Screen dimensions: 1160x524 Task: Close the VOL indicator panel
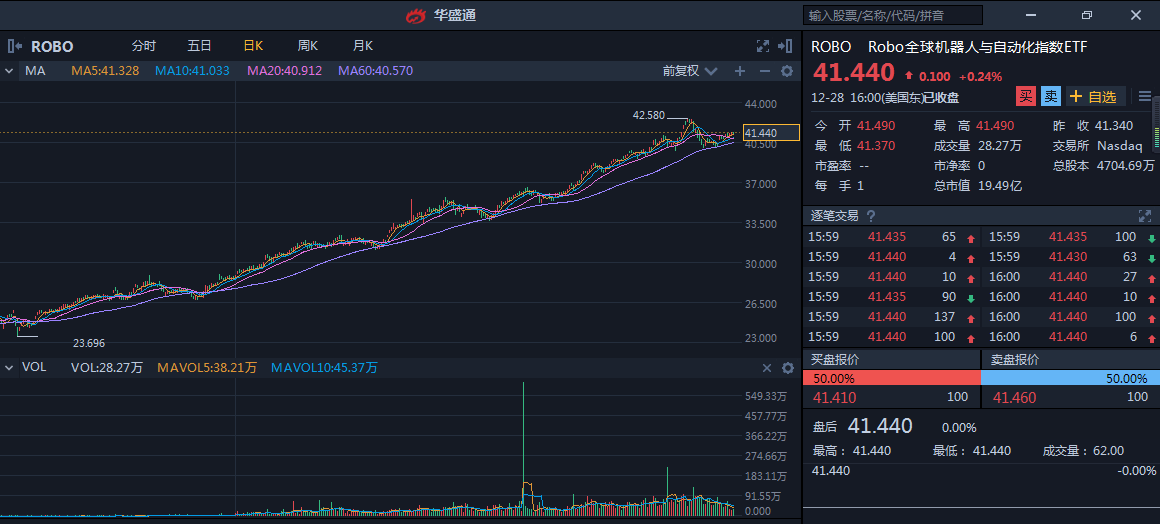pyautogui.click(x=767, y=368)
